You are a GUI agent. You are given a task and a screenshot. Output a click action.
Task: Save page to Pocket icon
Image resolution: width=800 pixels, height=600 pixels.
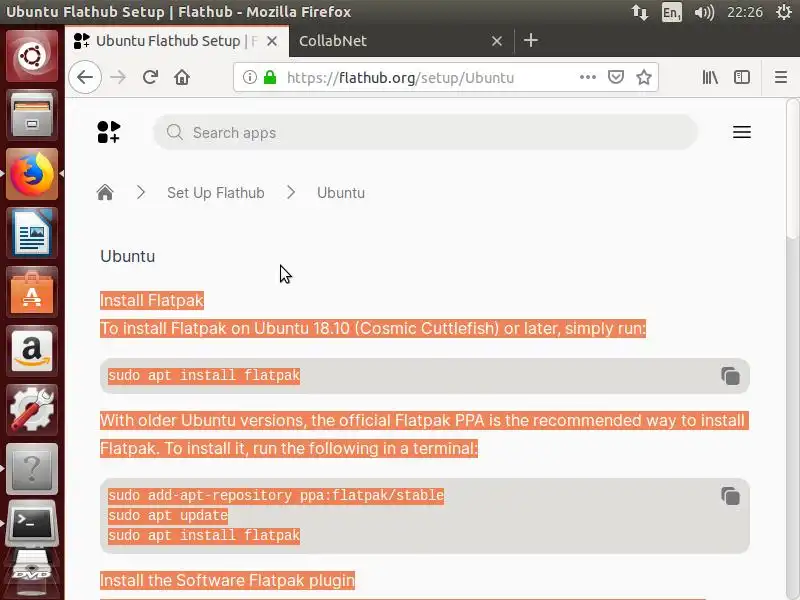click(616, 77)
